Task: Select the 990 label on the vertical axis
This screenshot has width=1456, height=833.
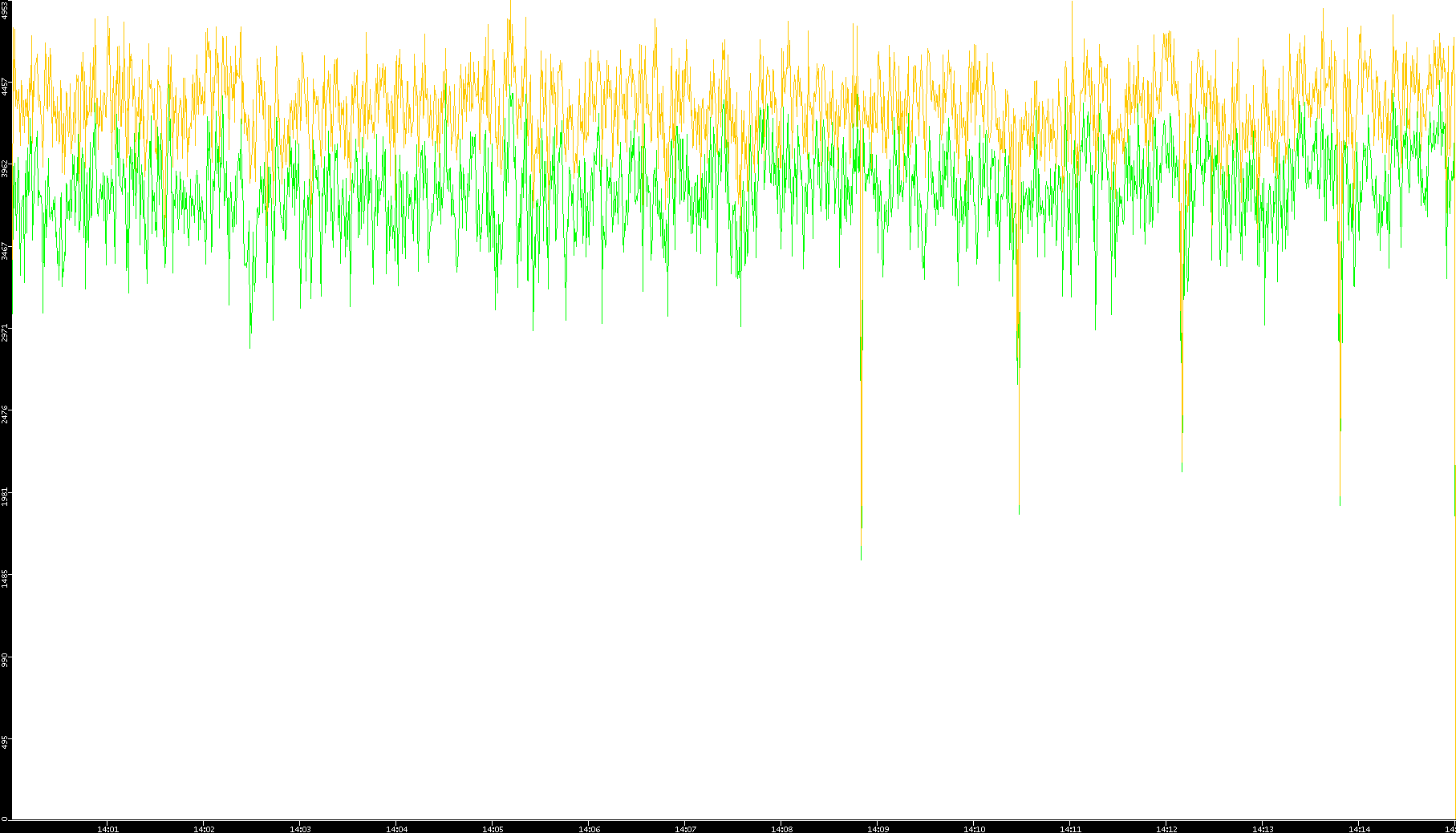Action: coord(6,660)
